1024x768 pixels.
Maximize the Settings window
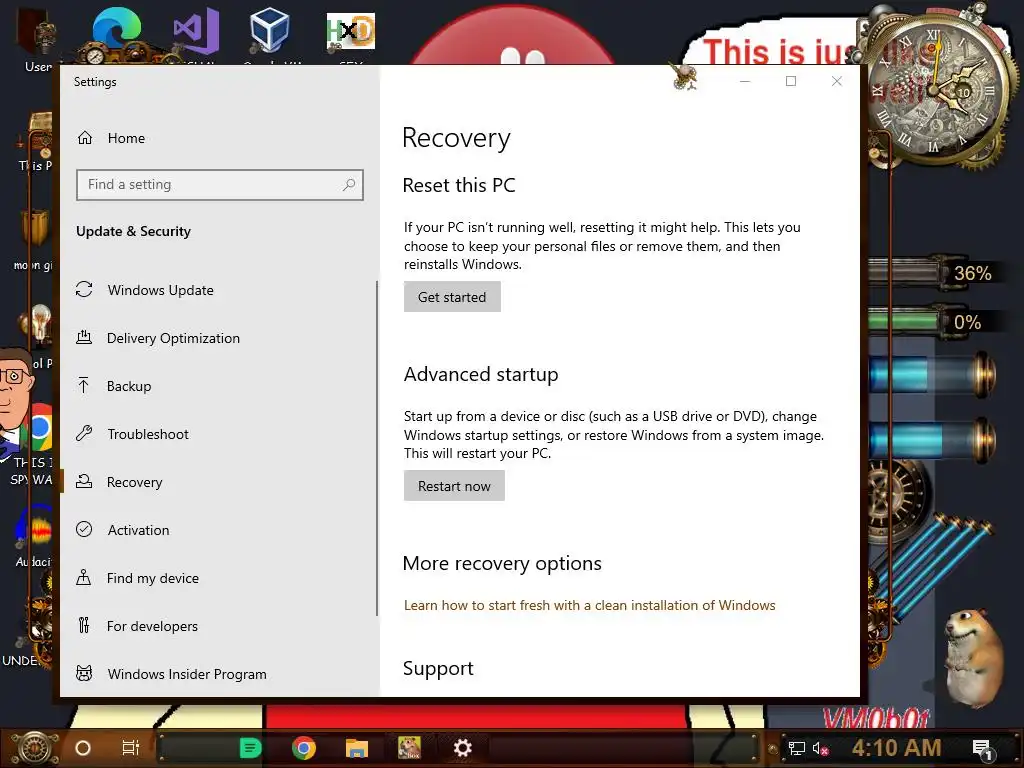791,81
